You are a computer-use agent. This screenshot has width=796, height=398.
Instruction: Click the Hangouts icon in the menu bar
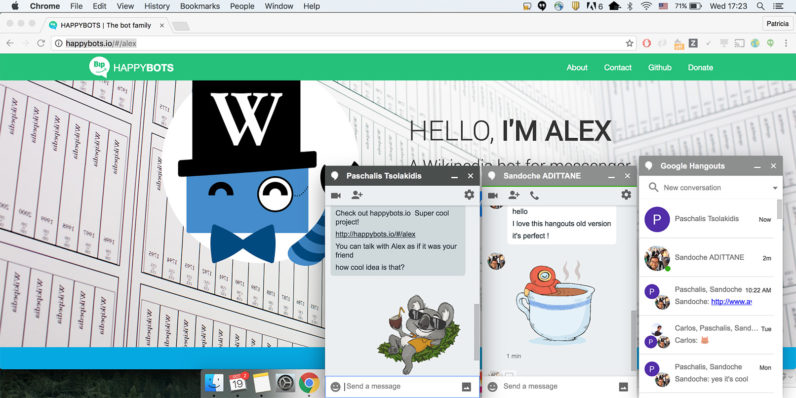click(x=542, y=6)
